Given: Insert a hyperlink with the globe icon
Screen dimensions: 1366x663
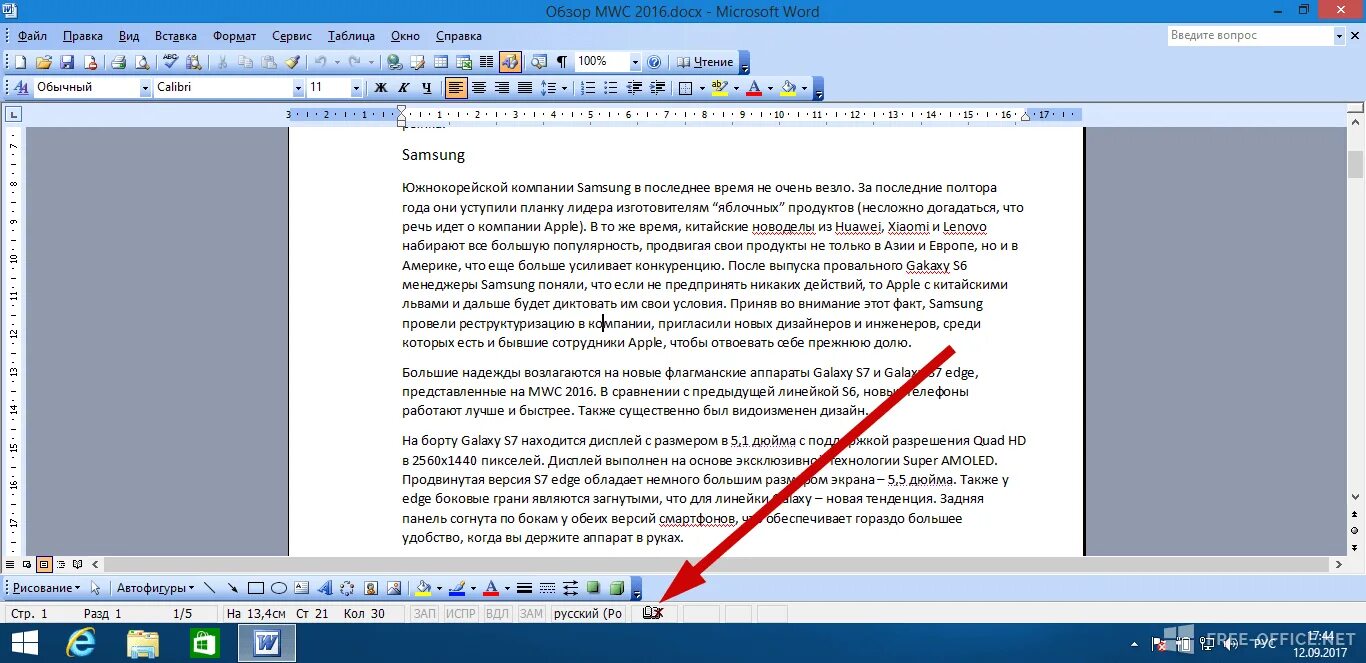Looking at the screenshot, I should (x=395, y=62).
